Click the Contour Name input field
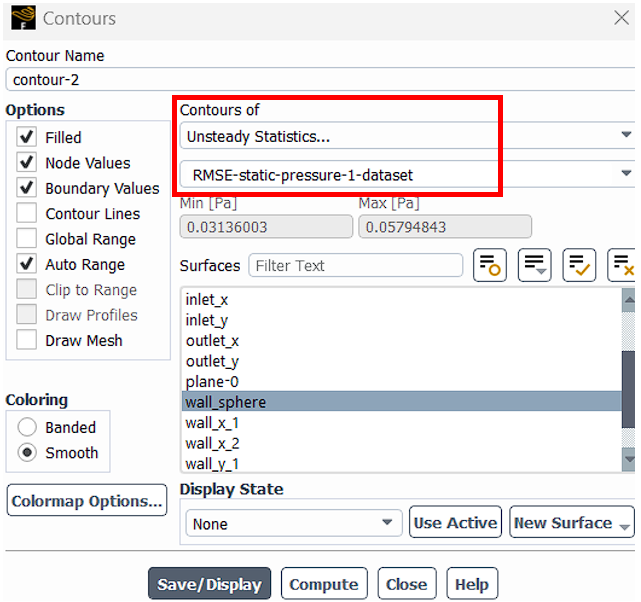 point(321,80)
